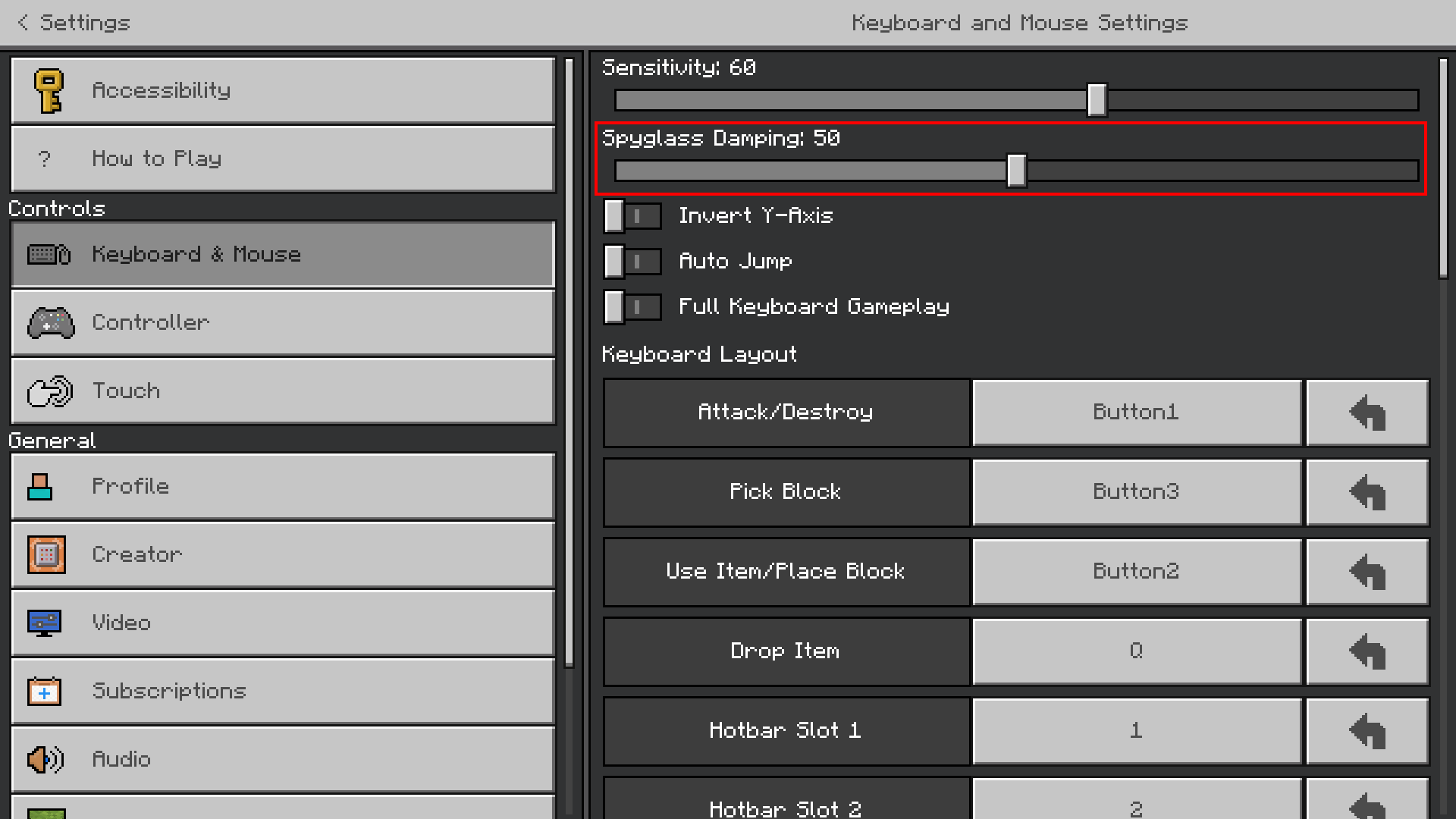Open the Profile settings tab
This screenshot has height=819, width=1456.
click(283, 486)
